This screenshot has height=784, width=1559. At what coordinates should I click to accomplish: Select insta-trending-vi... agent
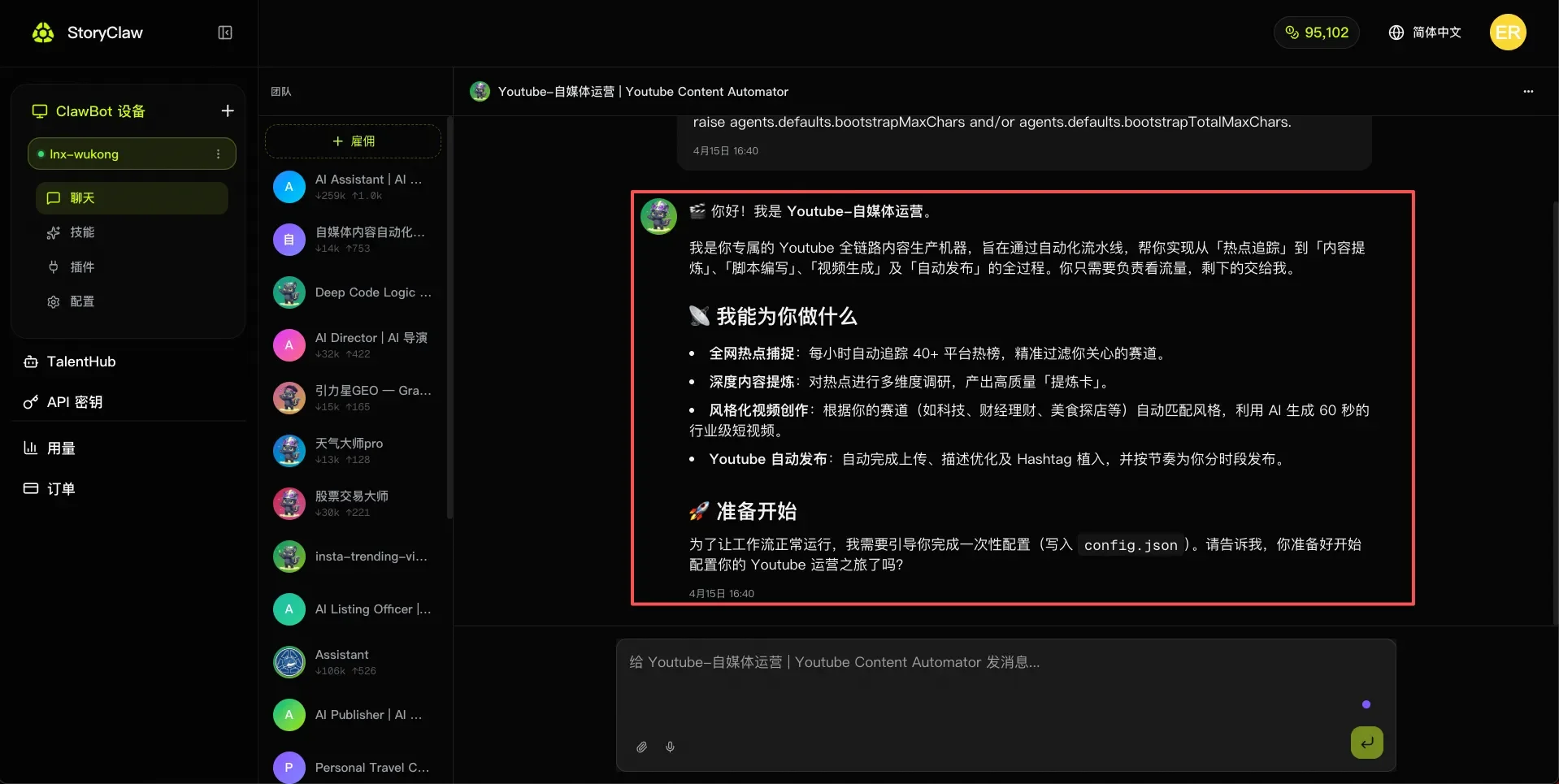(x=354, y=557)
